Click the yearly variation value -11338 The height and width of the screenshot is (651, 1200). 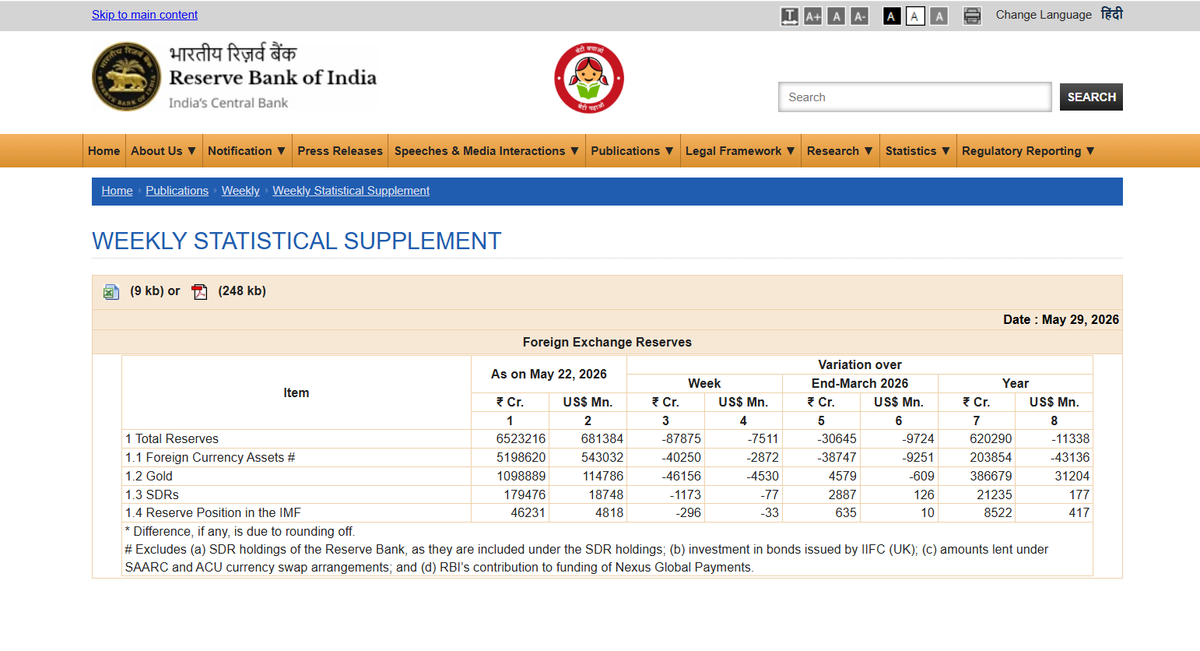(1069, 439)
